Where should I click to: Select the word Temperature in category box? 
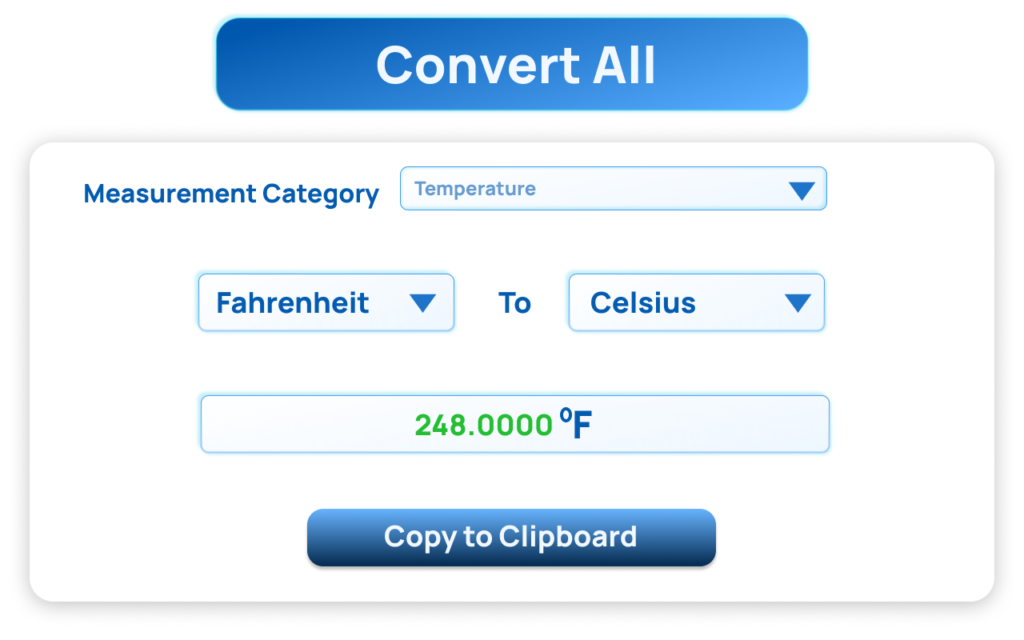coord(475,189)
